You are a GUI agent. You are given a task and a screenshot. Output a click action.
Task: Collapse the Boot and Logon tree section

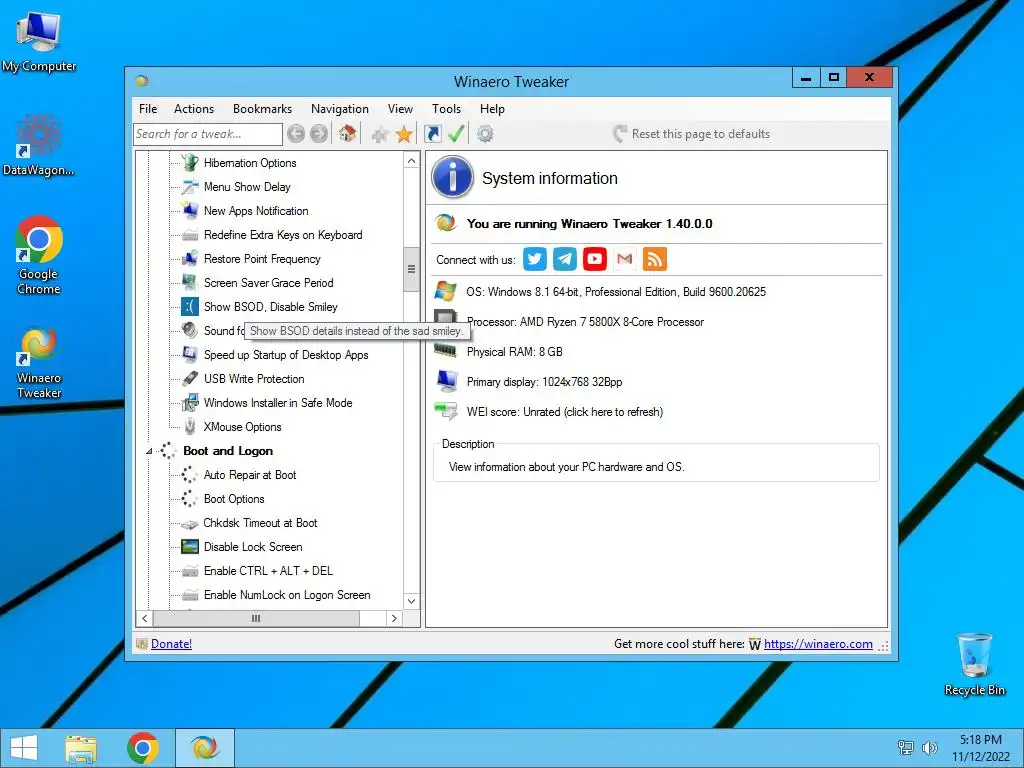coord(149,451)
